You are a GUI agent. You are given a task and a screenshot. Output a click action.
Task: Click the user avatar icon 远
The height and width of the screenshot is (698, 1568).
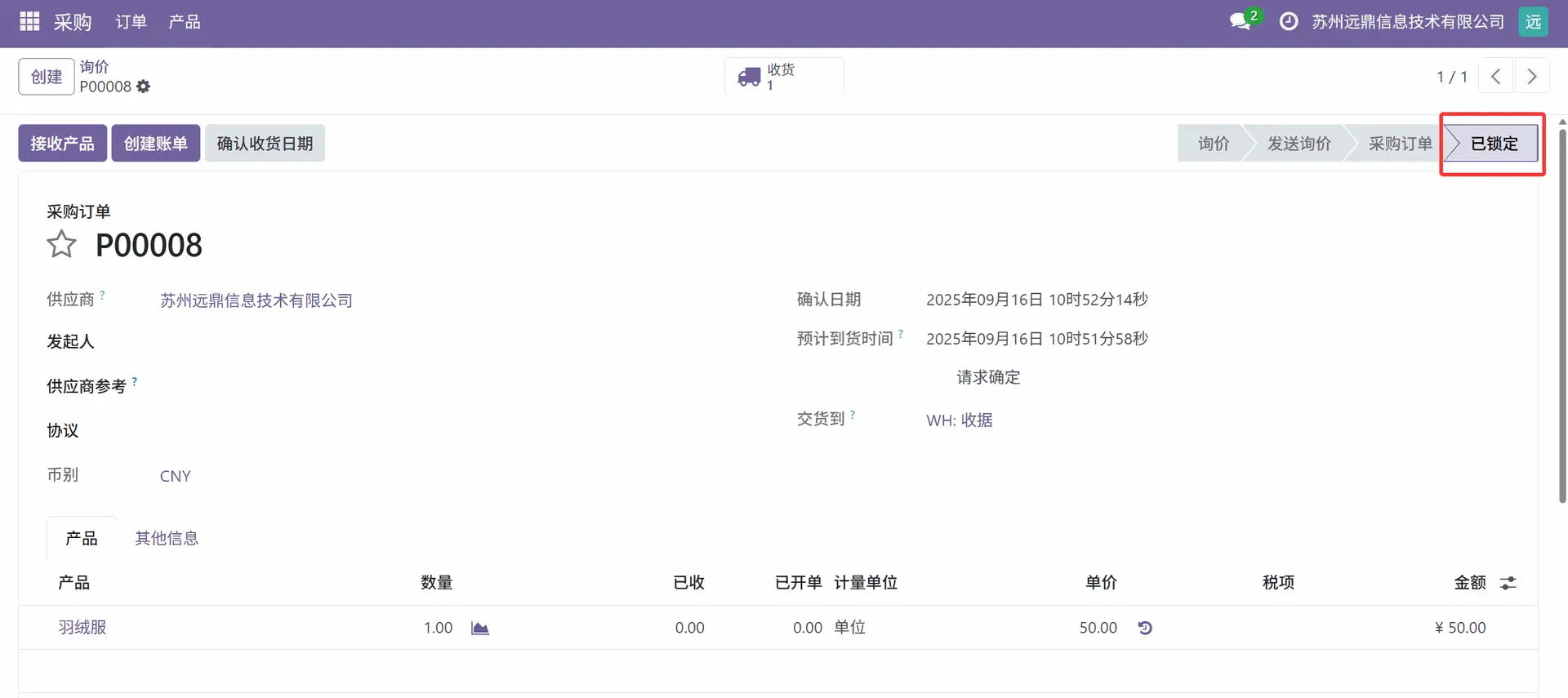point(1533,22)
